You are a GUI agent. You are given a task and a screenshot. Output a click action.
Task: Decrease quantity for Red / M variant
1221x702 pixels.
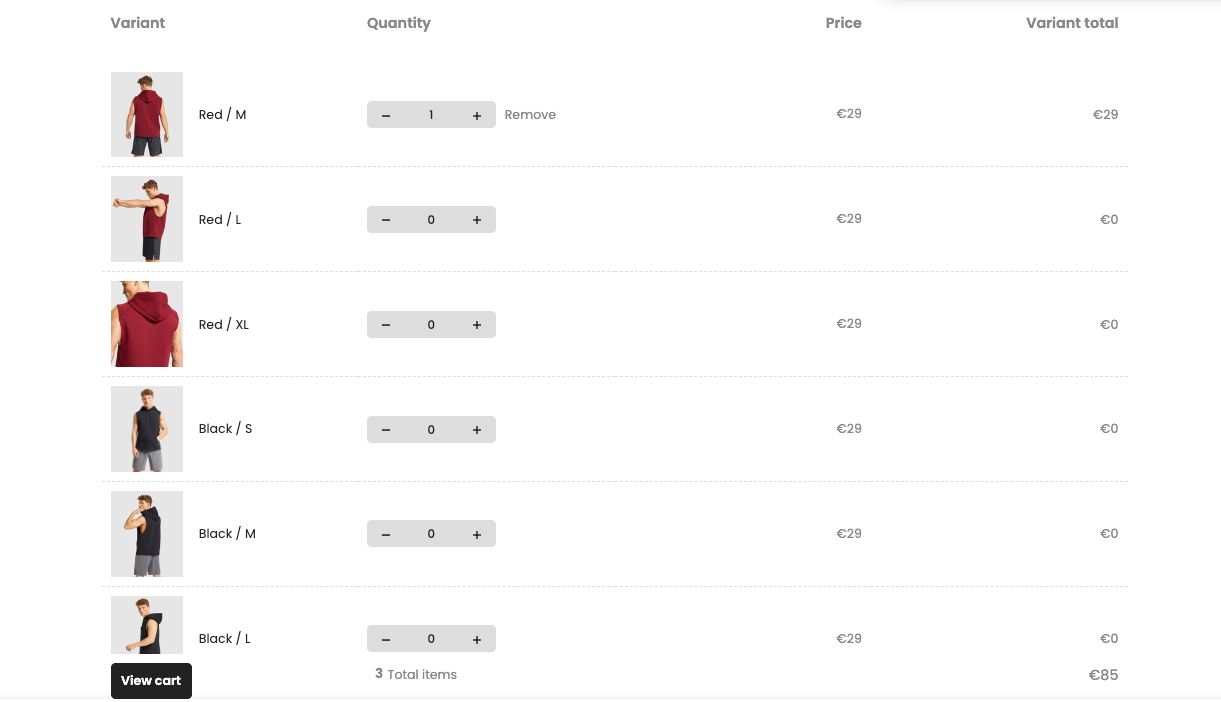tap(386, 115)
